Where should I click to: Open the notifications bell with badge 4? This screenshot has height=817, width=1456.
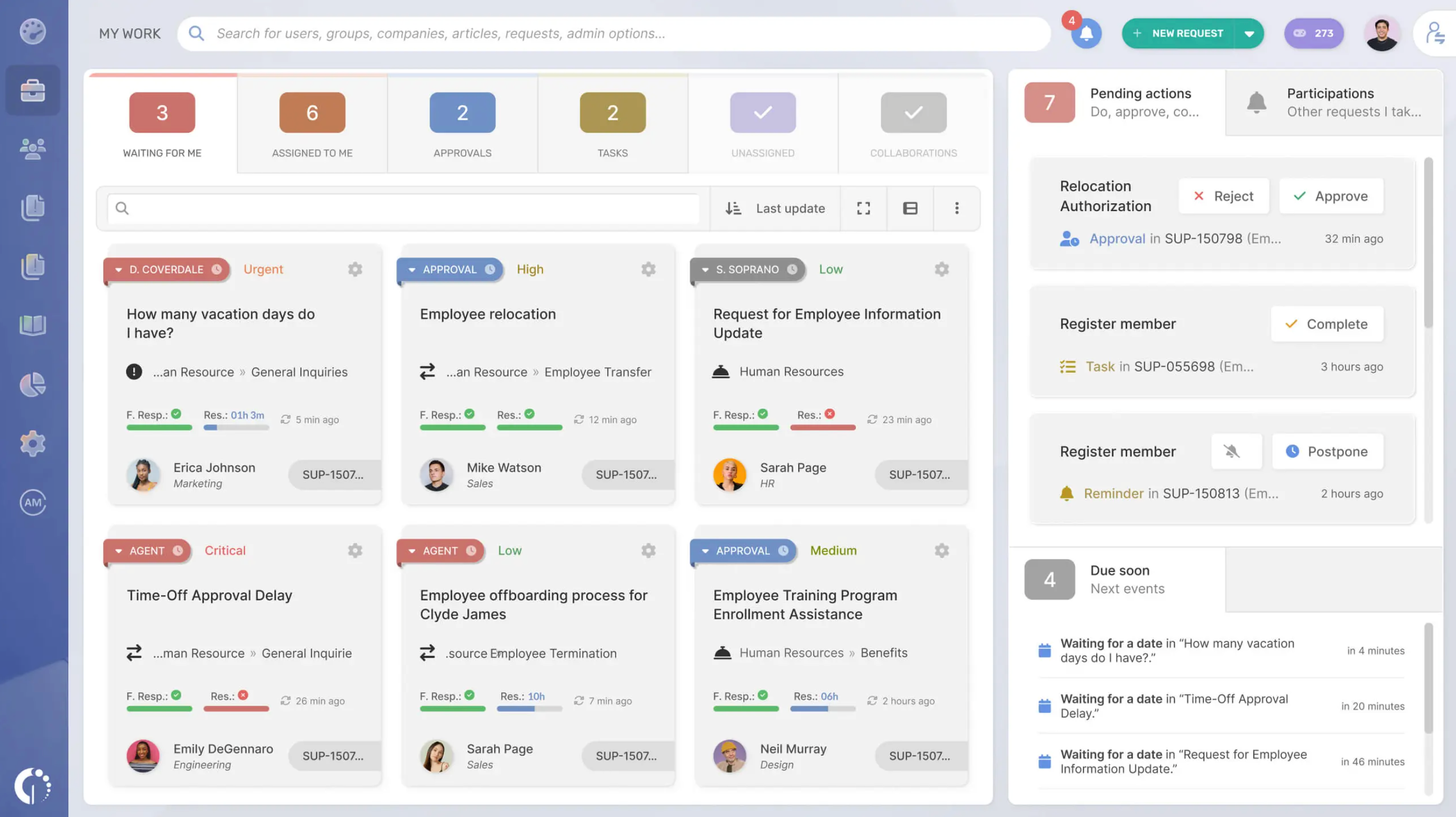click(1086, 33)
